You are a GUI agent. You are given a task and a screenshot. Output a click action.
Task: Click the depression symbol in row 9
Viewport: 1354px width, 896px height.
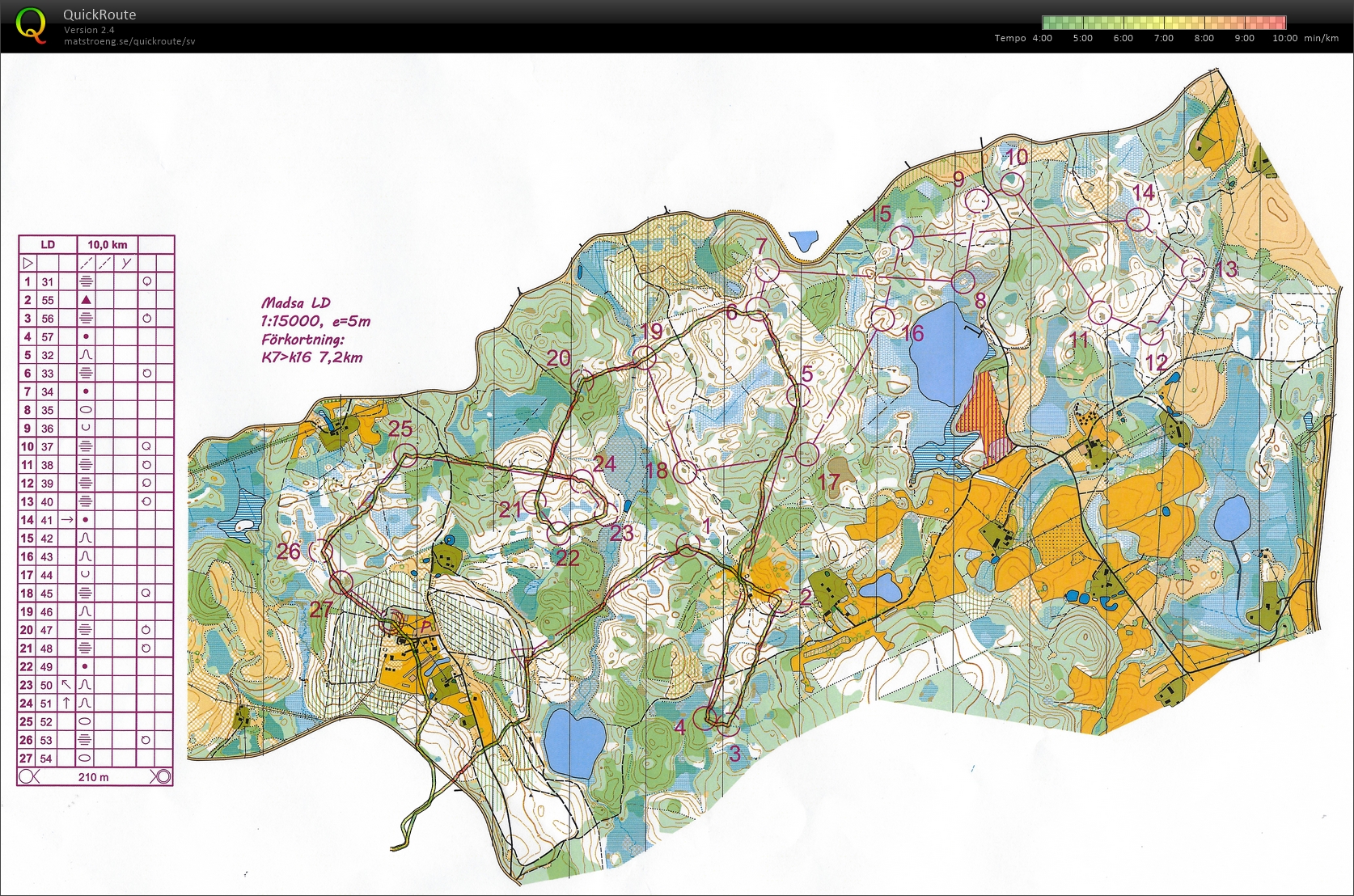point(86,428)
